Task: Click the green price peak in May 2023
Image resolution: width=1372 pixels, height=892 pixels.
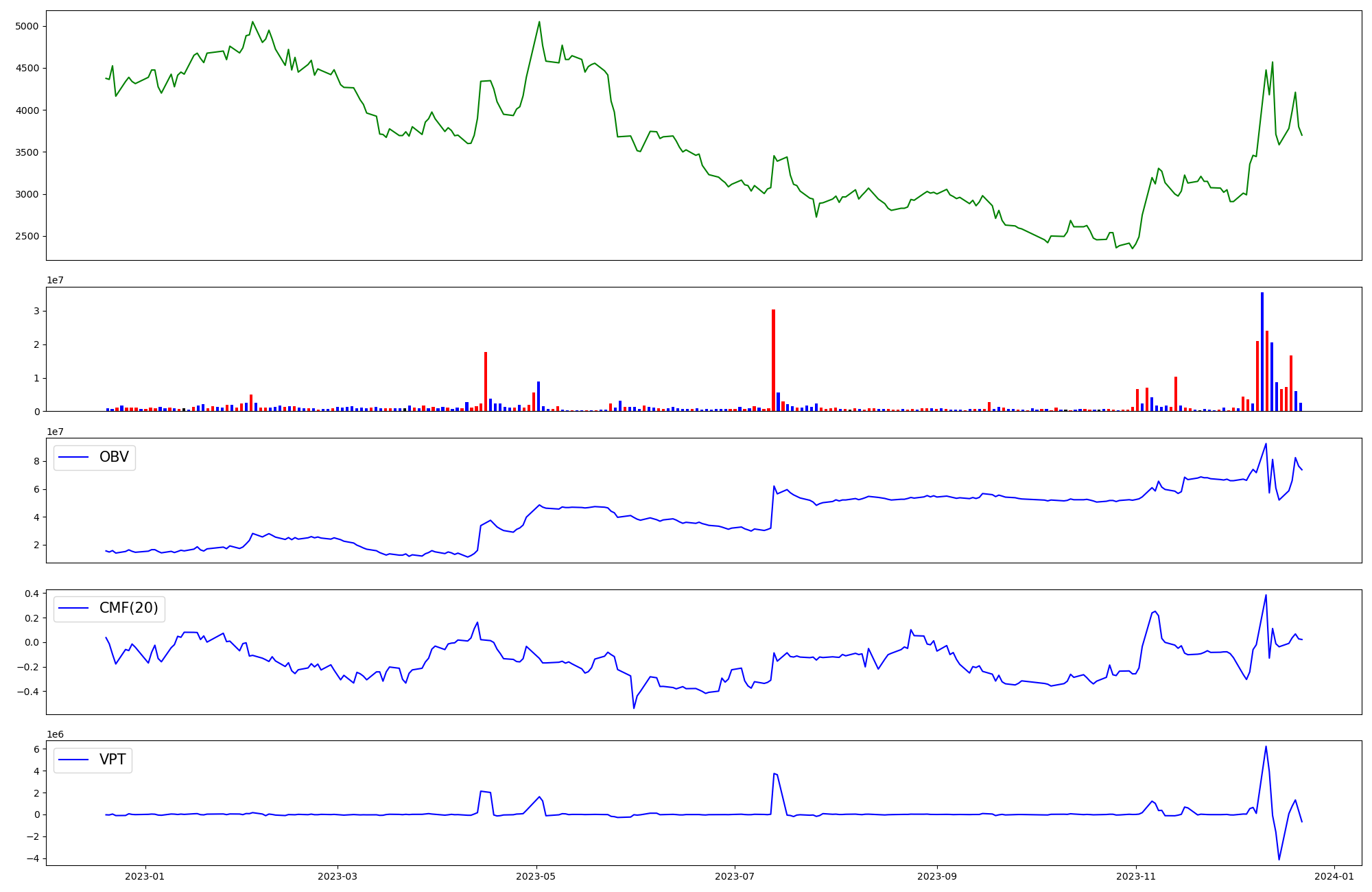Action: 539,22
